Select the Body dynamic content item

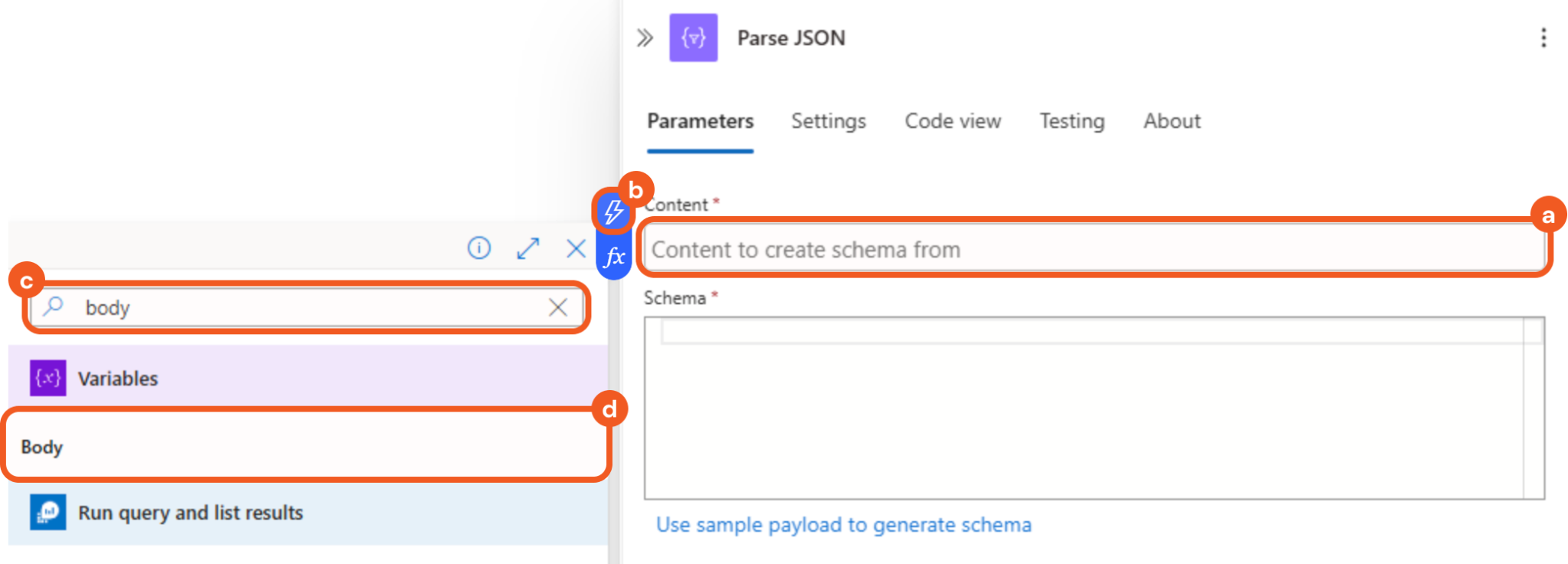pyautogui.click(x=306, y=447)
